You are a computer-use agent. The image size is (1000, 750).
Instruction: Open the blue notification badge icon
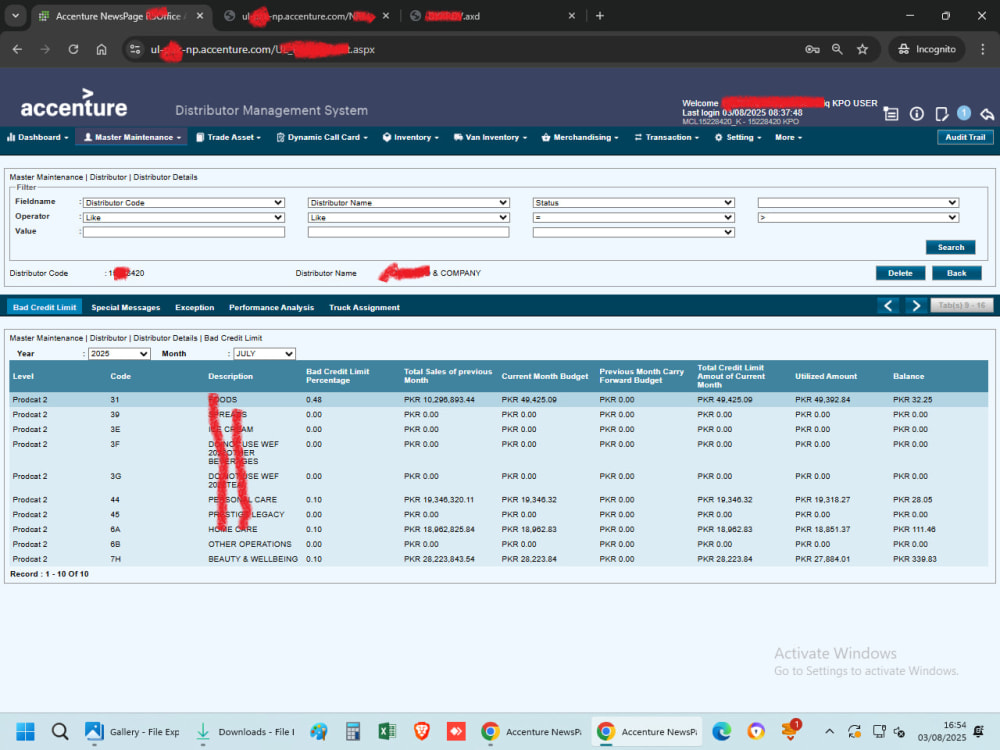point(964,113)
